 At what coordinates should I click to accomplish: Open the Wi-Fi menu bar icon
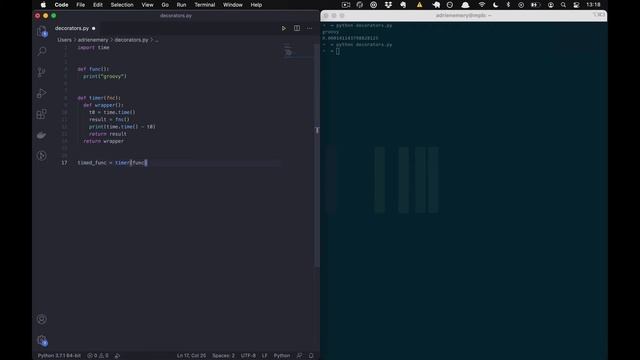482,5
